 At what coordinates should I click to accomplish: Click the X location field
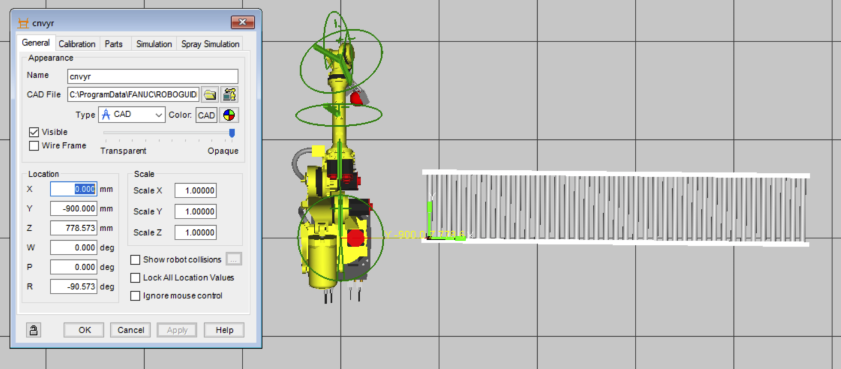click(x=74, y=189)
